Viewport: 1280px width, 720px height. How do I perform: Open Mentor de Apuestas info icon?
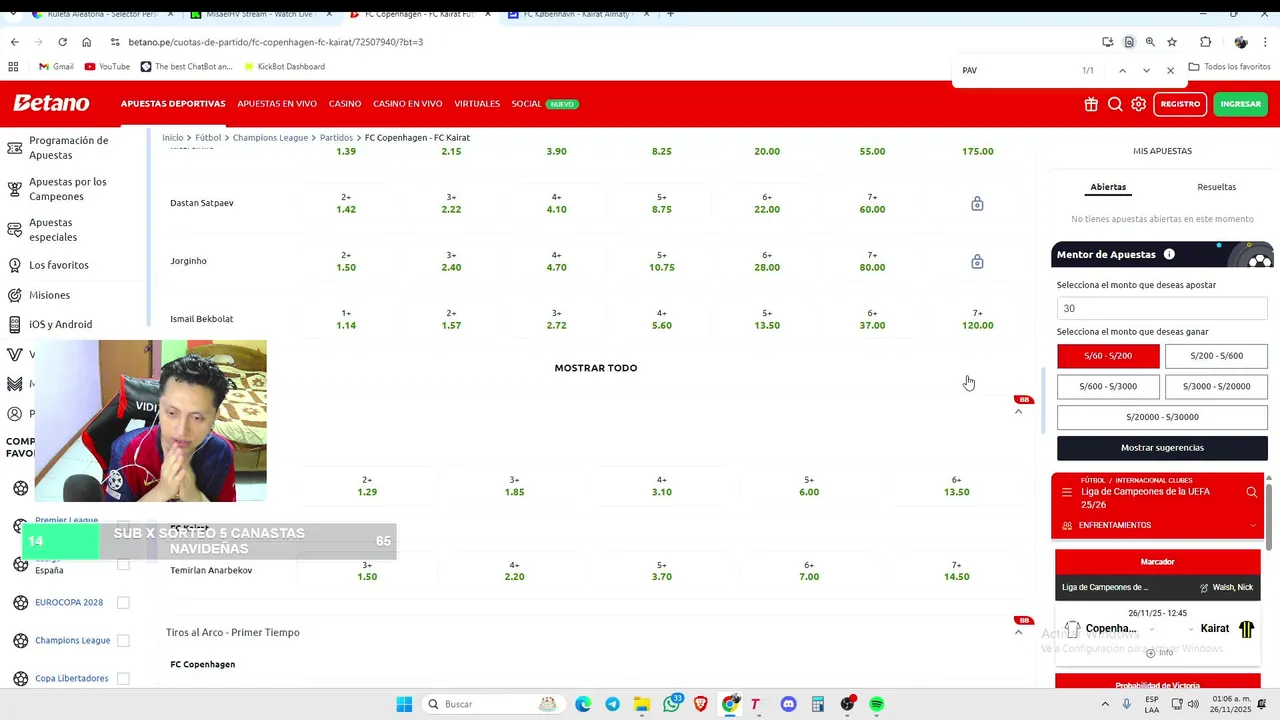[x=1169, y=254]
